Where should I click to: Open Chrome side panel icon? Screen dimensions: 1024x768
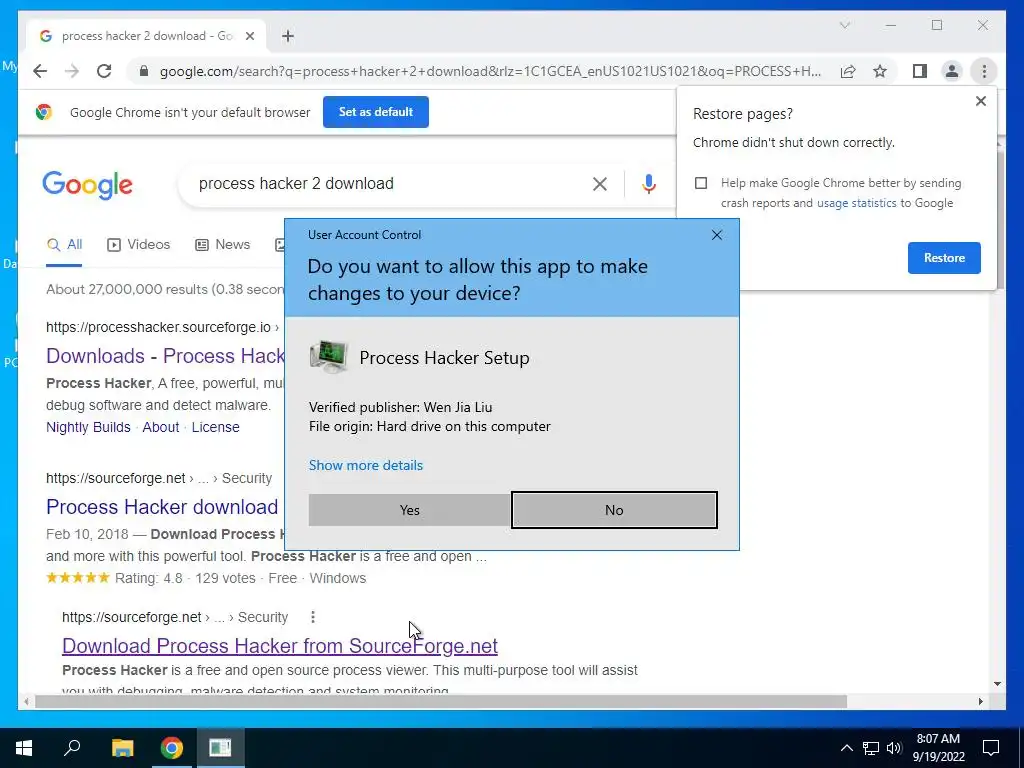pyautogui.click(x=920, y=71)
